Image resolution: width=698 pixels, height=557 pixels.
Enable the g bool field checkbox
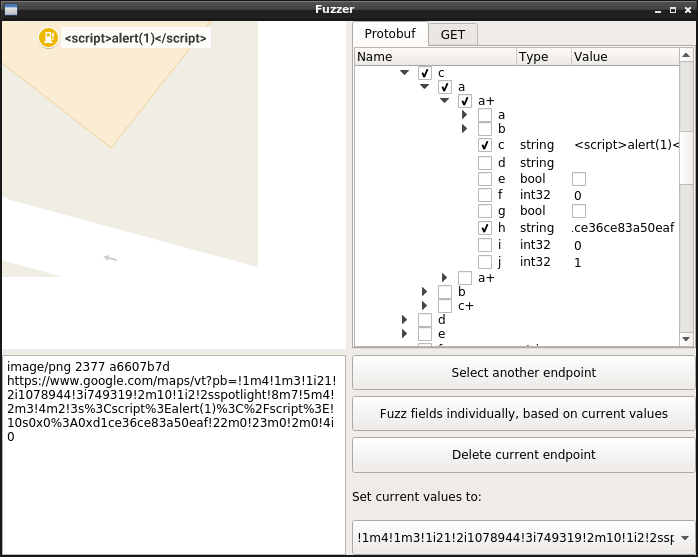[485, 211]
